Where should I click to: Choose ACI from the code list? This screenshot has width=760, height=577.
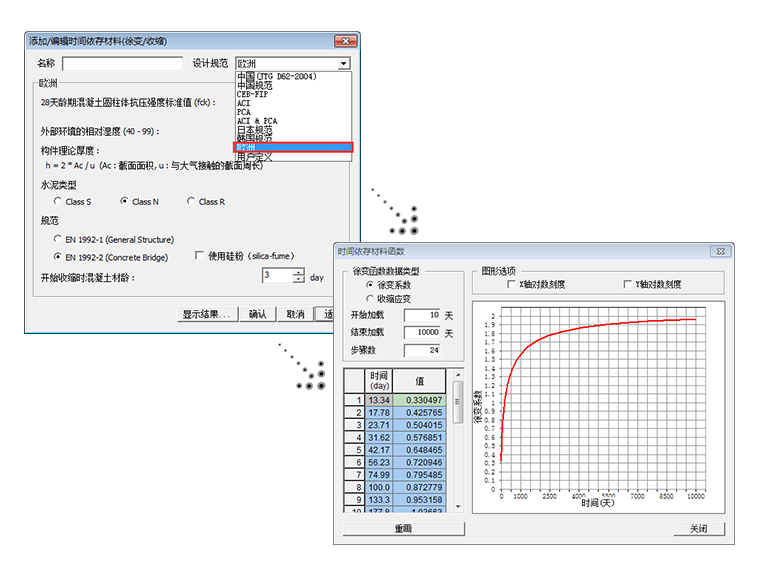point(243,103)
